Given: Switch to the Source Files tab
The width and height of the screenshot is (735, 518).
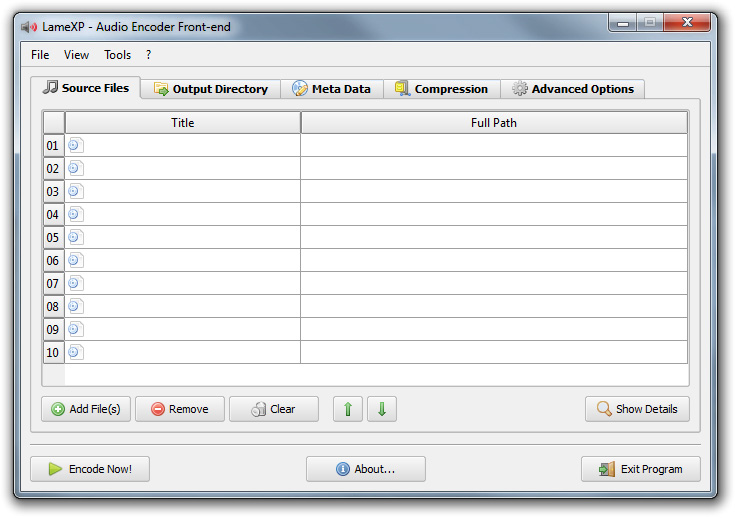Looking at the screenshot, I should [86, 88].
